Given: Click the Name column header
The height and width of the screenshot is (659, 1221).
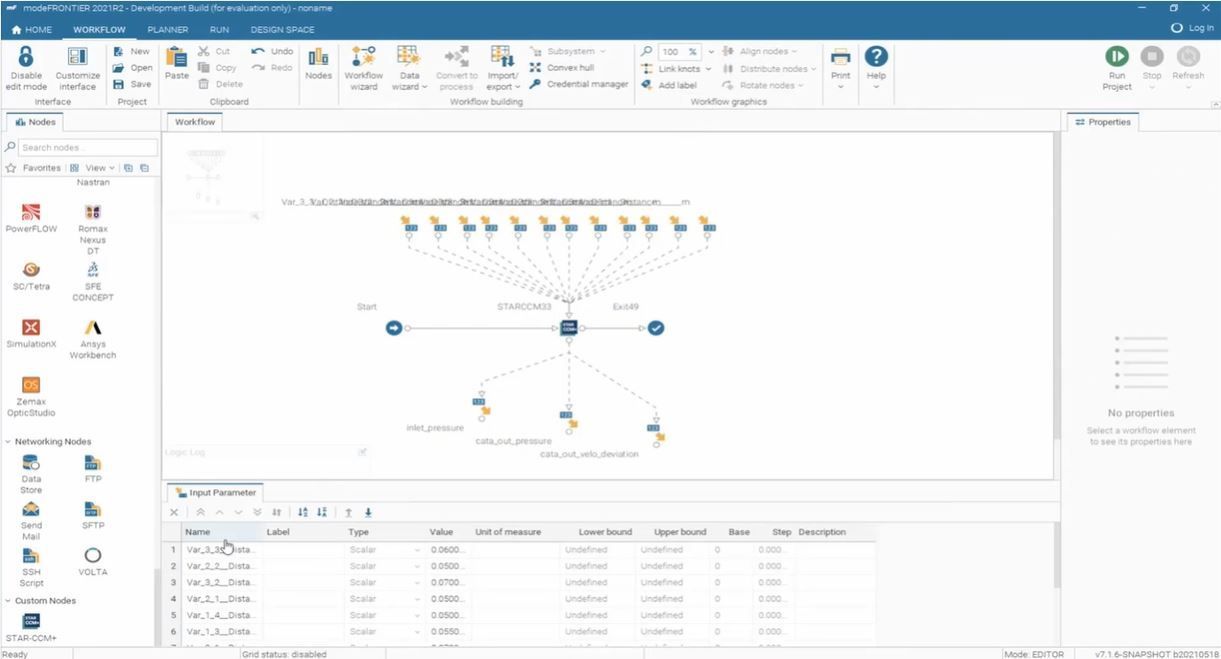Looking at the screenshot, I should (x=221, y=532).
